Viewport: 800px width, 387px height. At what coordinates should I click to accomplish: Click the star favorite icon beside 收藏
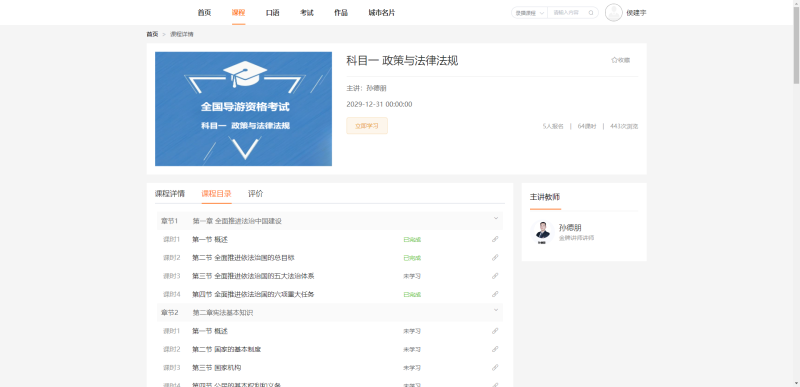[x=614, y=60]
